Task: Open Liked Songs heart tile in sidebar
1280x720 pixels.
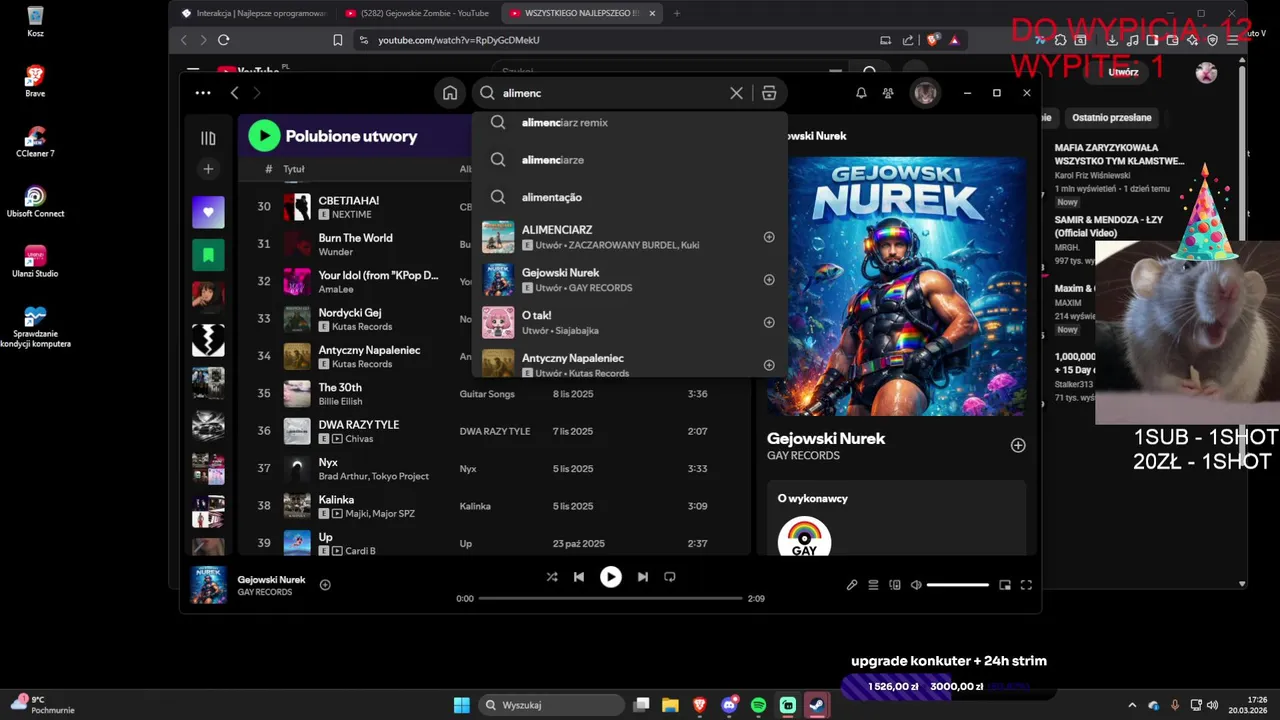Action: pyautogui.click(x=208, y=212)
